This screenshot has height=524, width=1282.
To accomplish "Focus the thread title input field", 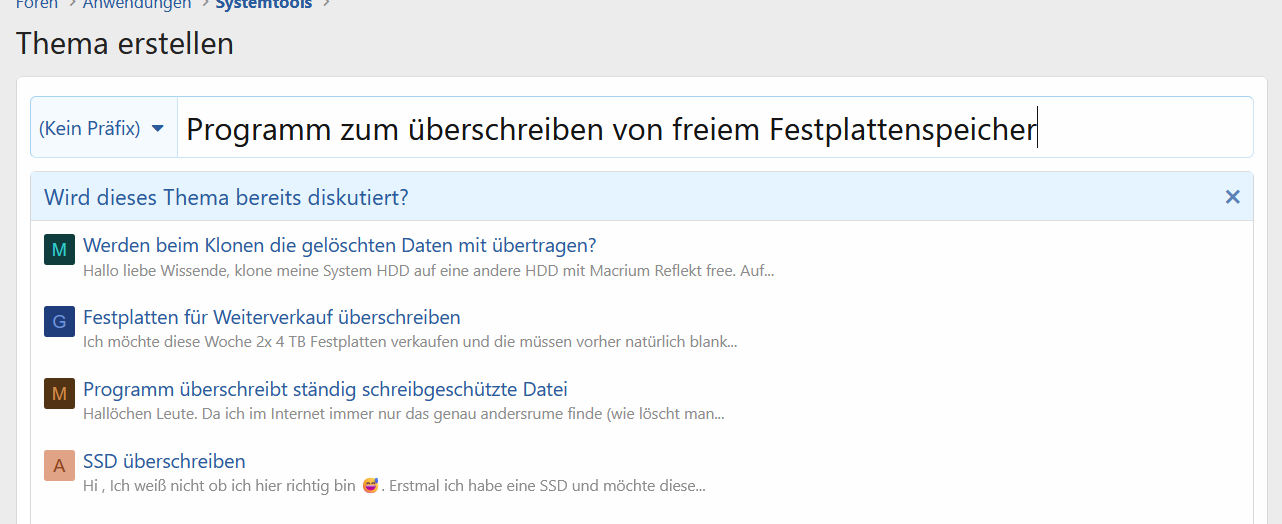I will coord(700,128).
